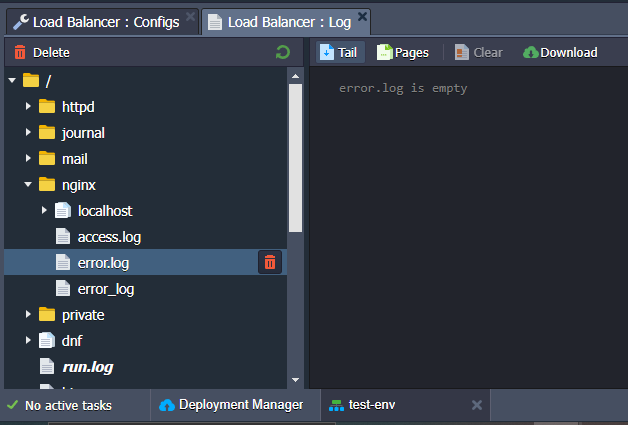Click the document icon on Log tab
This screenshot has width=628, height=425.
click(215, 22)
